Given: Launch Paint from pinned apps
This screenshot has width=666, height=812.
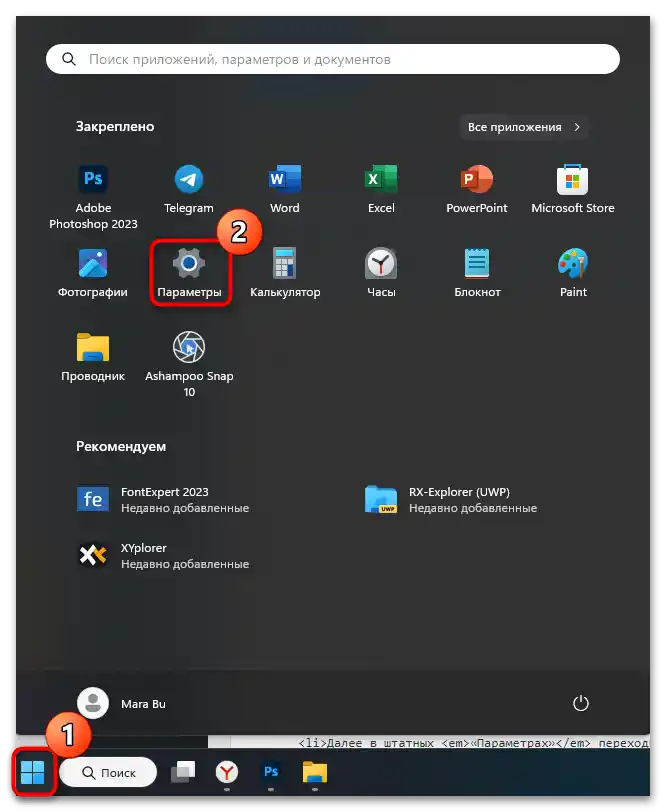Looking at the screenshot, I should pos(573,273).
